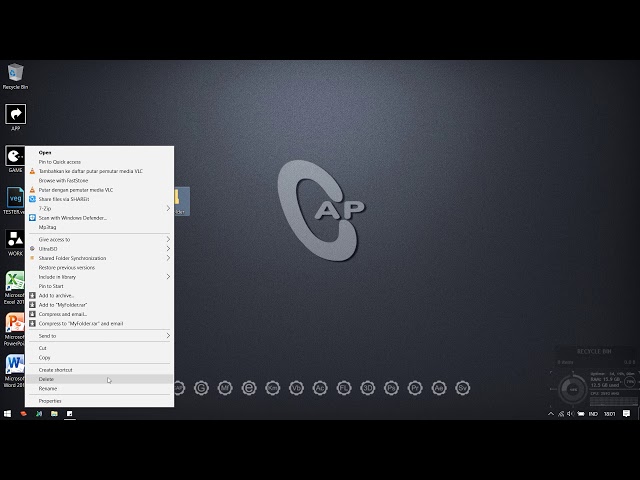
Task: Choose Add to archive
Action: pyautogui.click(x=100, y=296)
